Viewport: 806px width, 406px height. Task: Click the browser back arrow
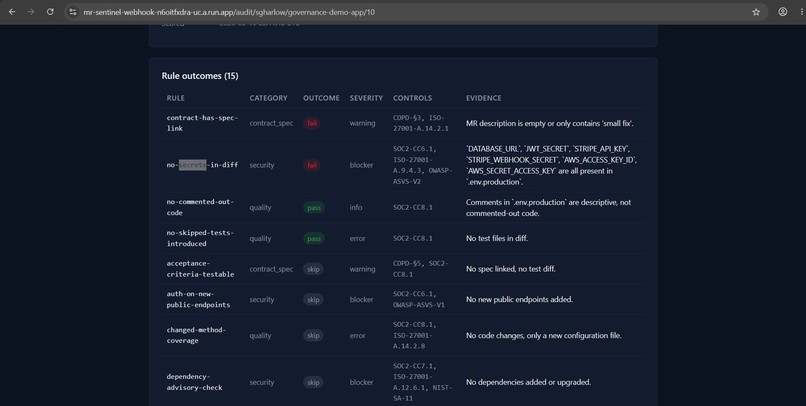coord(12,12)
